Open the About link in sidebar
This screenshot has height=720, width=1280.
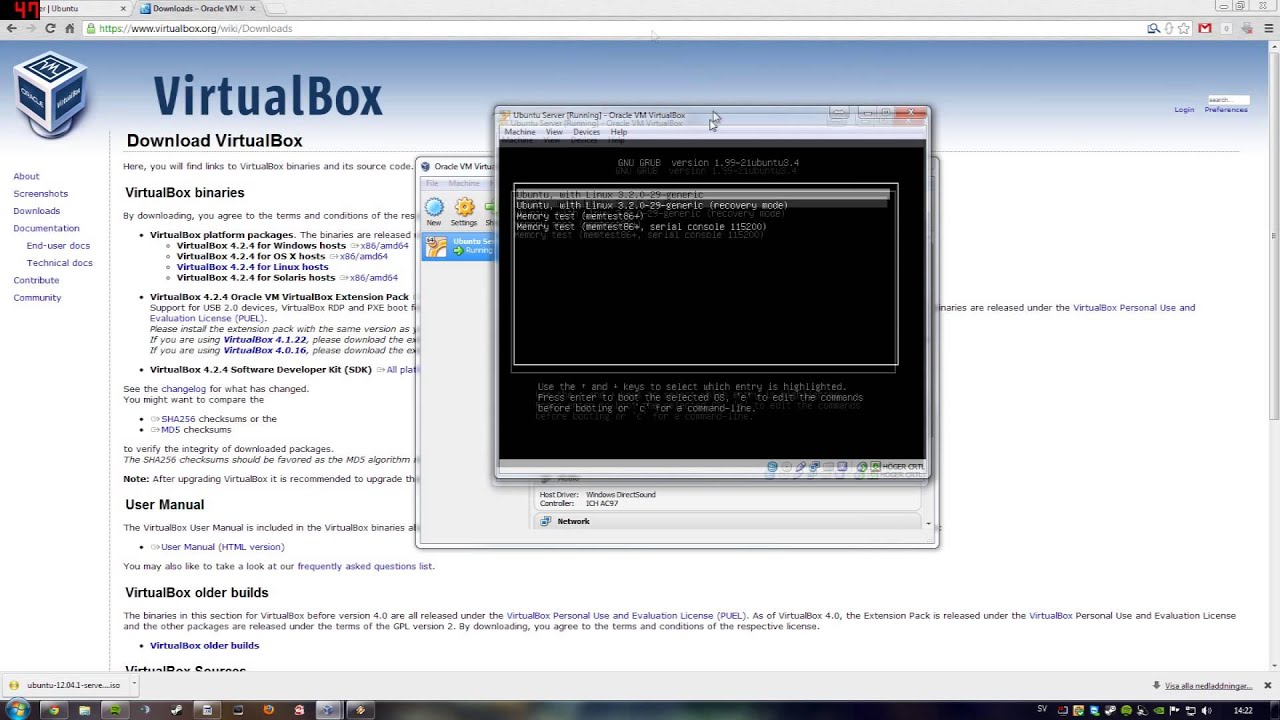26,176
